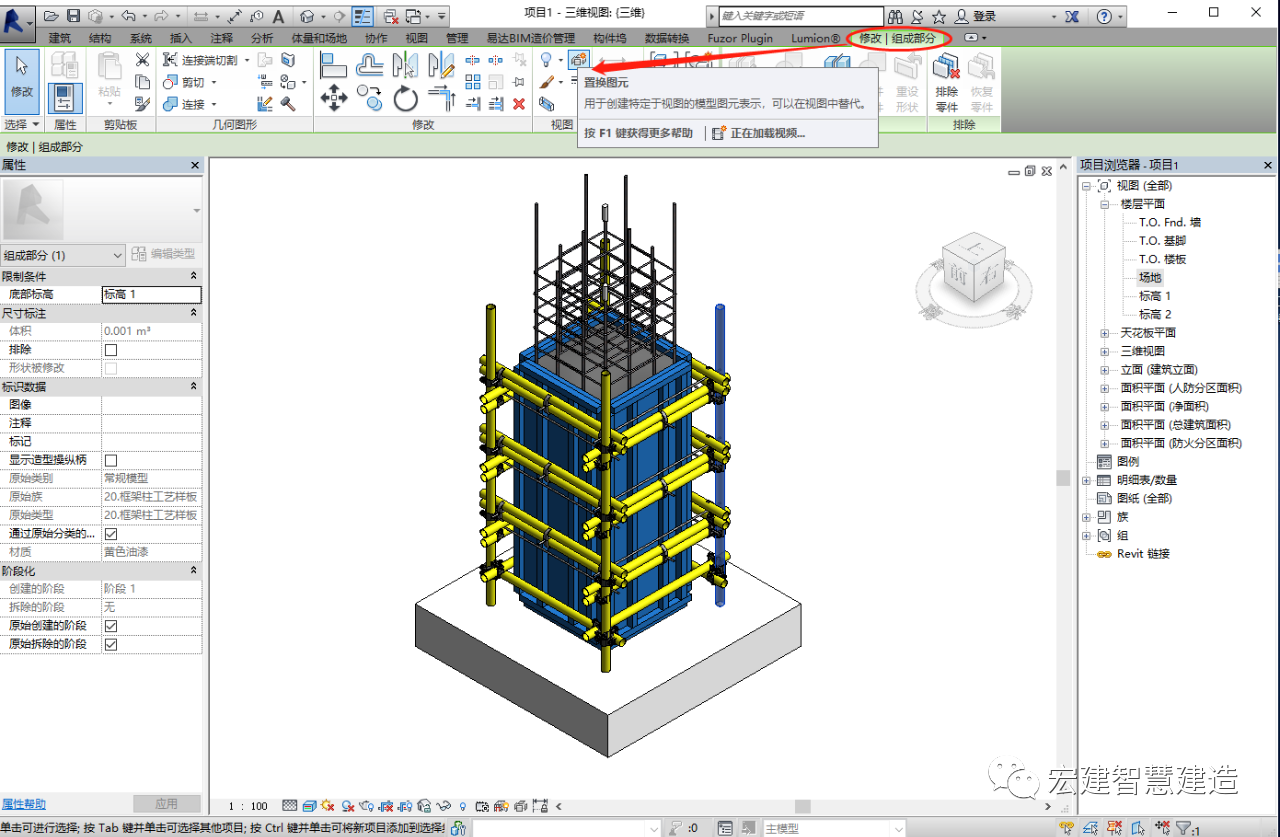The width and height of the screenshot is (1280, 837).
Task: Click the ViewCube in the 3D view
Action: [x=973, y=272]
